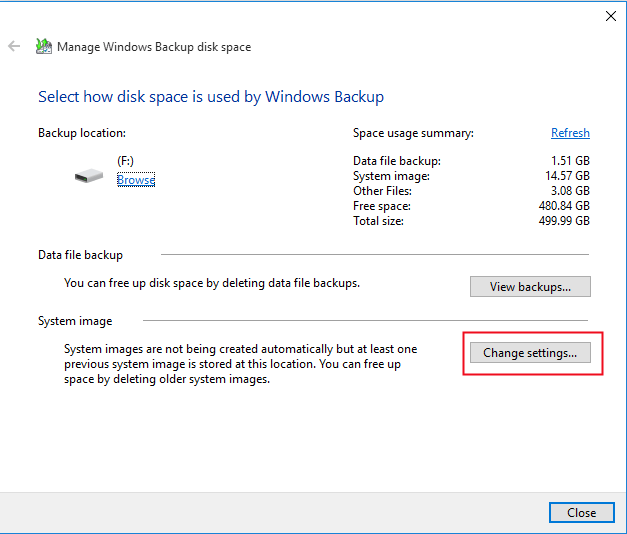Open Change settings... for system image
Viewport: 627px width, 534px height.
[530, 353]
